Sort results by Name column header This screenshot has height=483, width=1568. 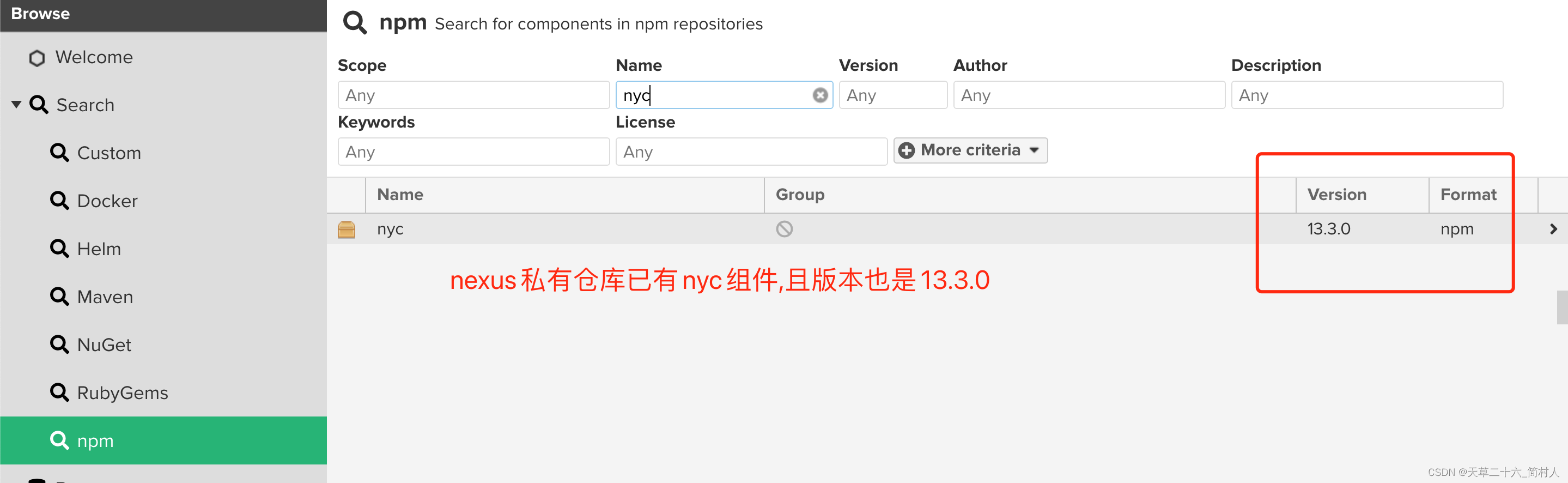tap(564, 195)
